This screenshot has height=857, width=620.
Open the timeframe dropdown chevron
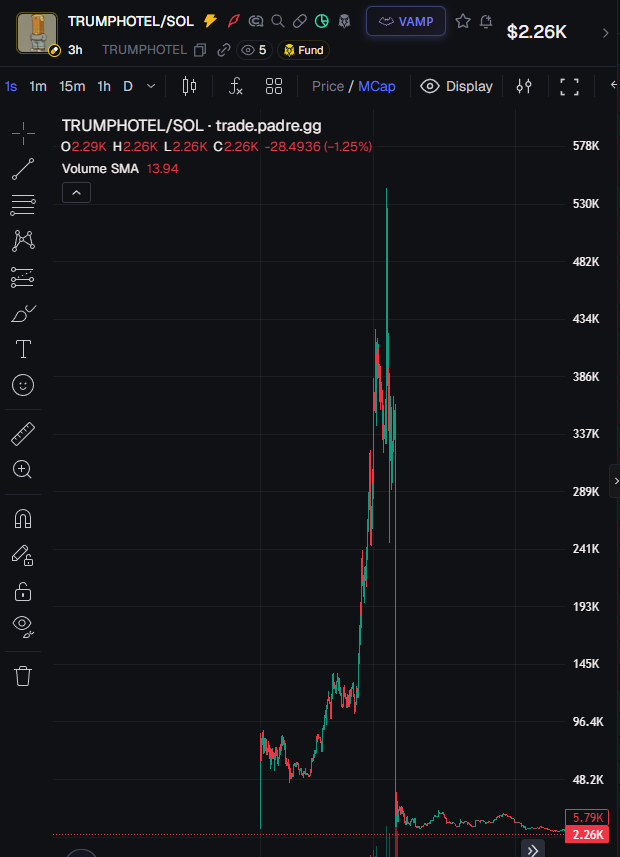[x=151, y=86]
